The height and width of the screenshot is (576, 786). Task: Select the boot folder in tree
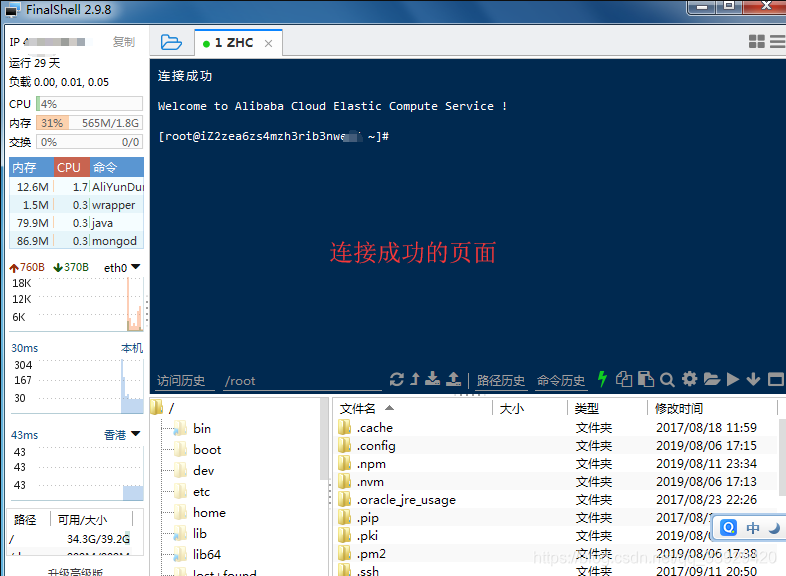198,450
